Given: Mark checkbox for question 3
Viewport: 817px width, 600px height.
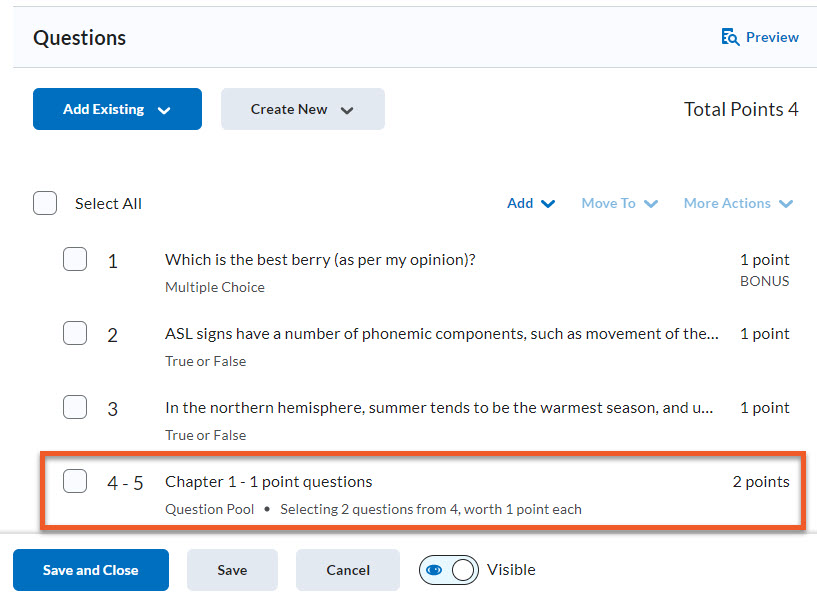Looking at the screenshot, I should tap(75, 408).
